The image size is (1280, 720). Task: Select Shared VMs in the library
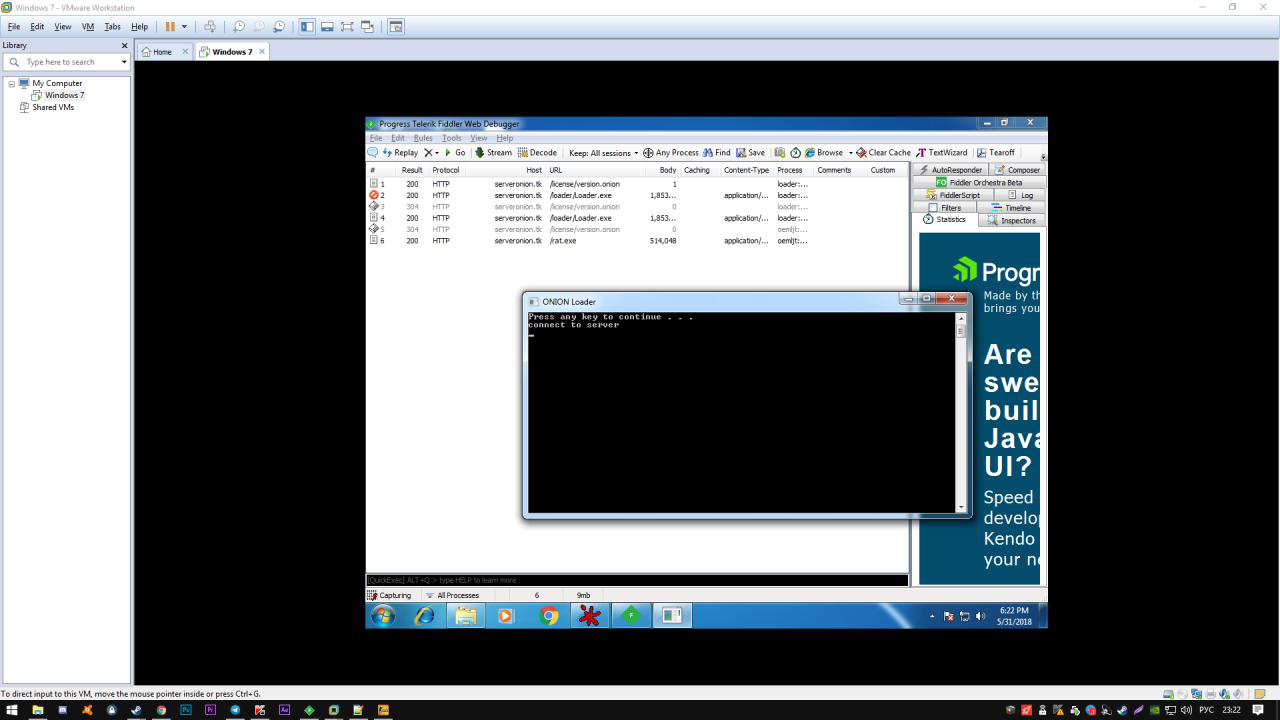point(52,107)
